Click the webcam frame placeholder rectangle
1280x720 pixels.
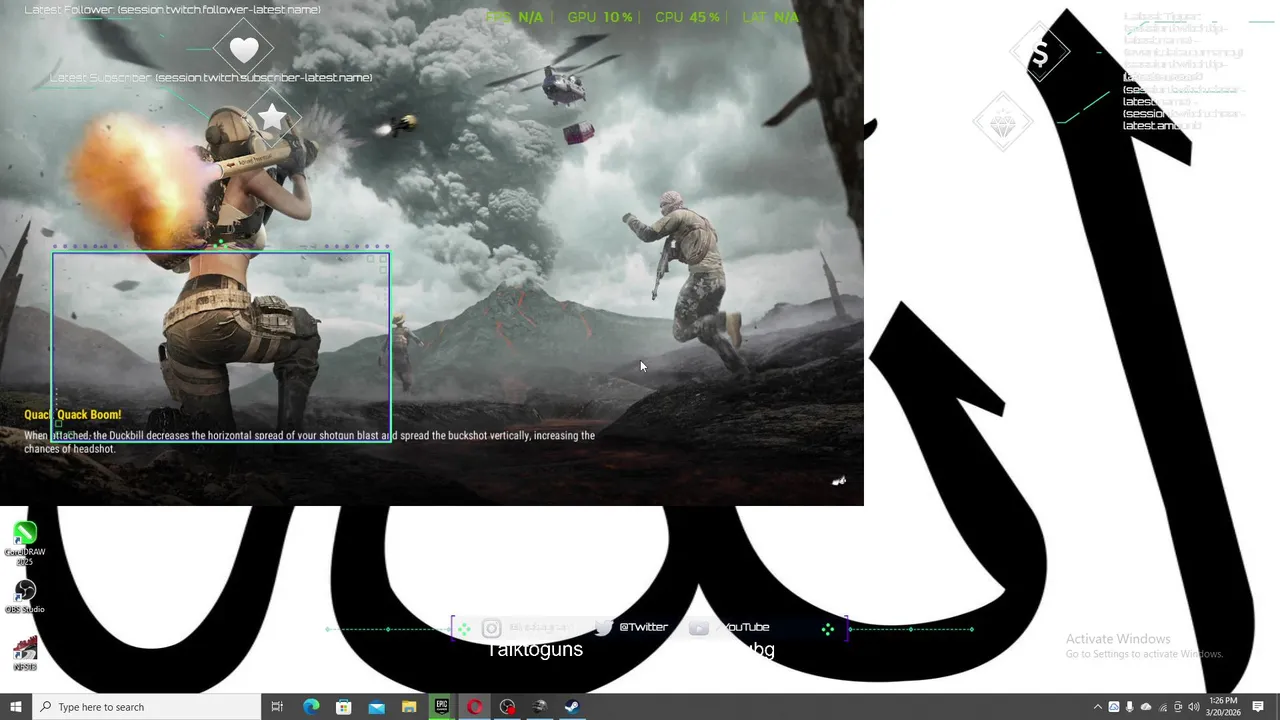(221, 346)
